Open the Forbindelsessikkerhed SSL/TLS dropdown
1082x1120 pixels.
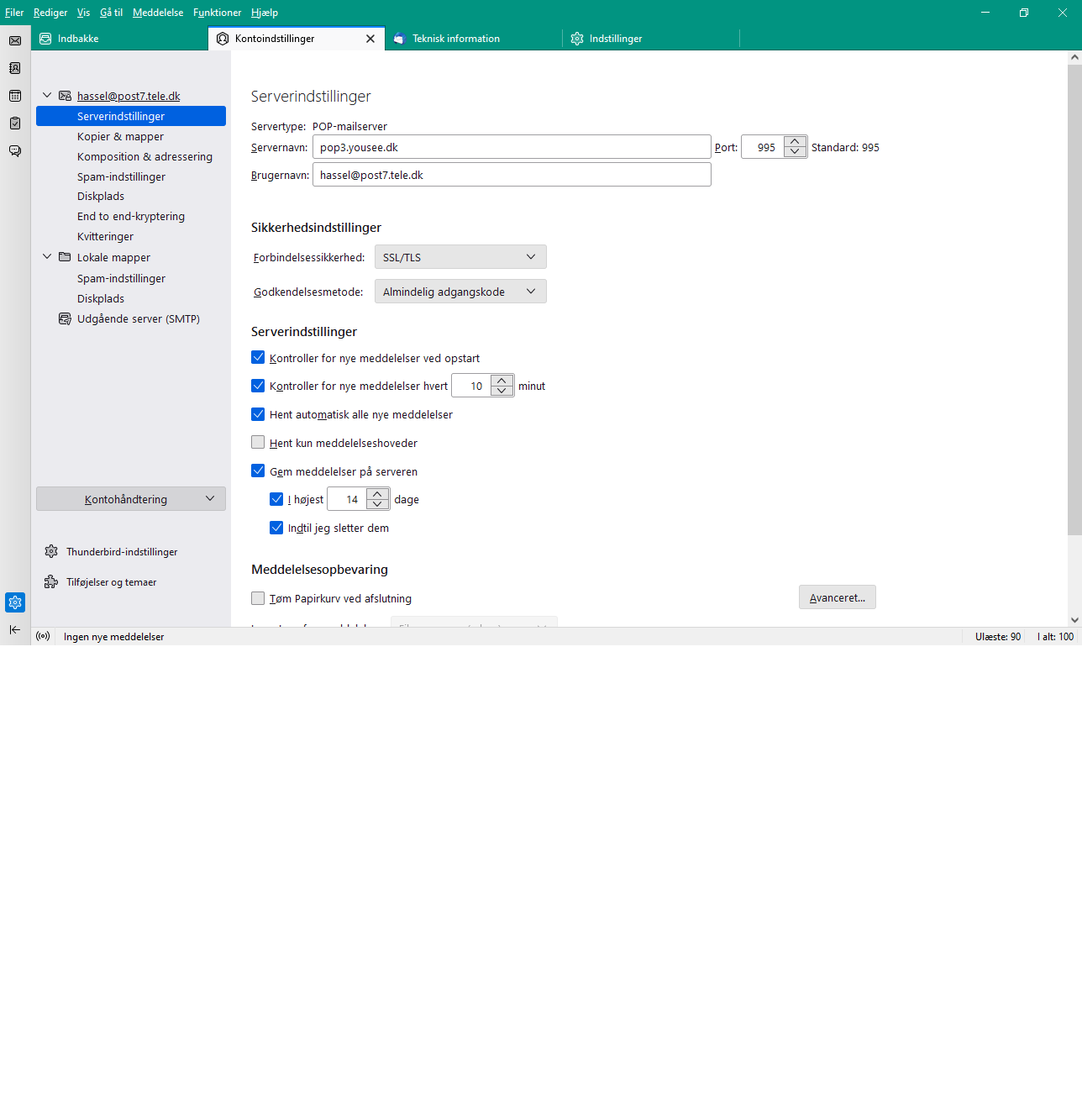pos(460,257)
